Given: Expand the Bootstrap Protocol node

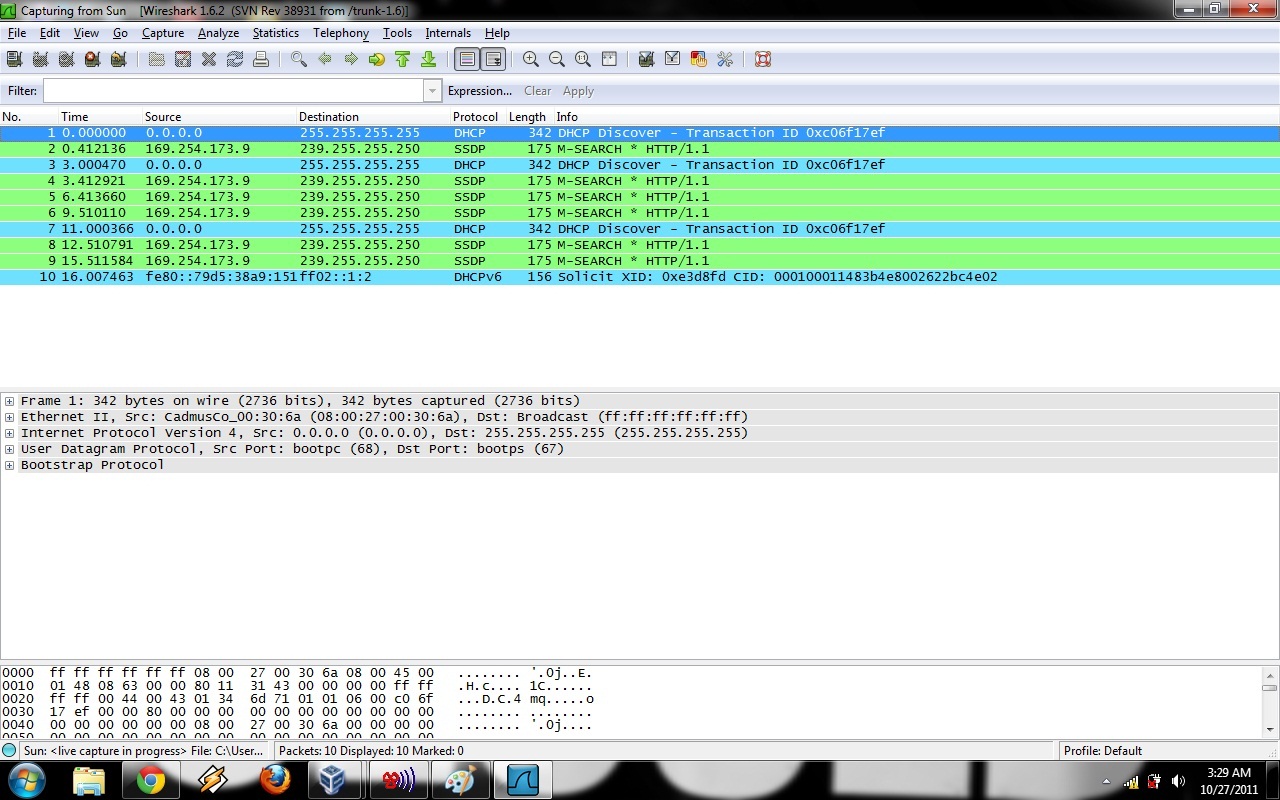Looking at the screenshot, I should coord(9,465).
